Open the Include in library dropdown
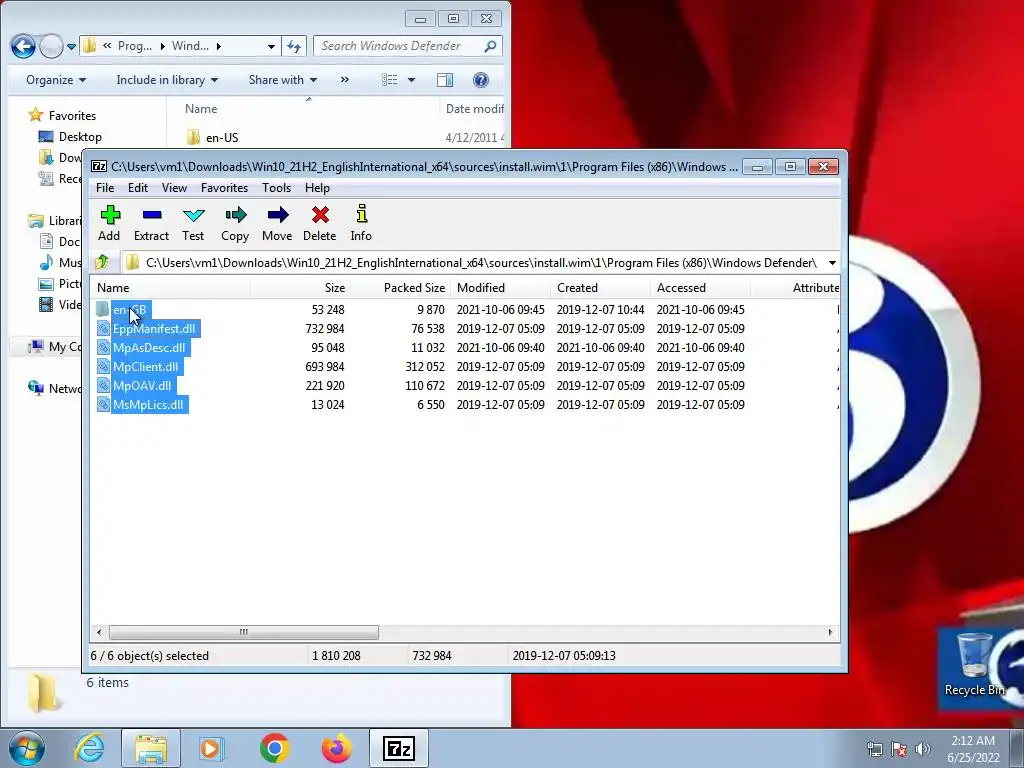 167,80
